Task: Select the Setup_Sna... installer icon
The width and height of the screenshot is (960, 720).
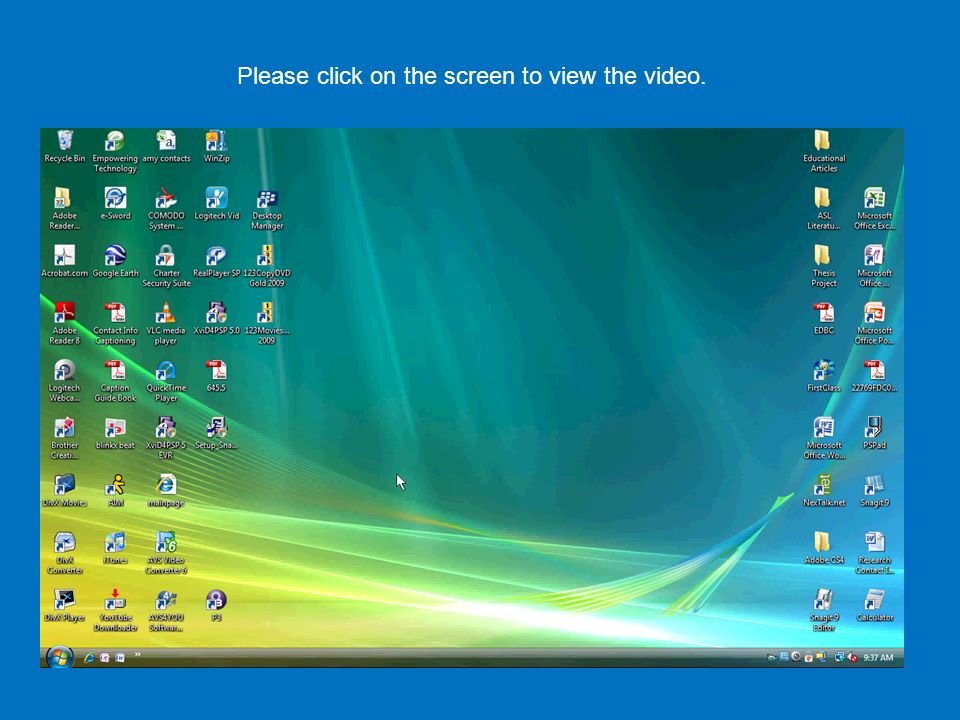Action: [217, 433]
